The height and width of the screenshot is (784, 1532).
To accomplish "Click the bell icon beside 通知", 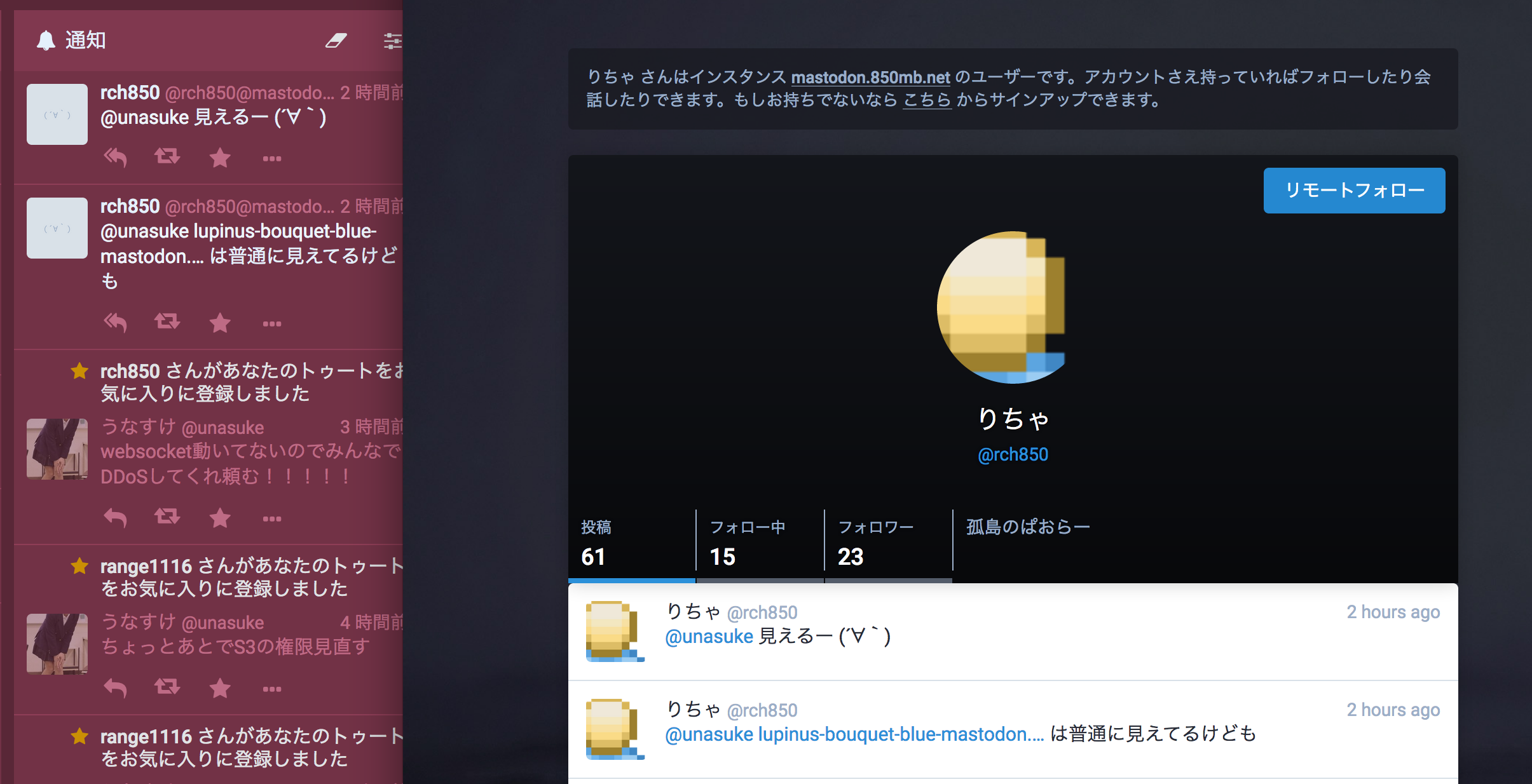I will 46,40.
